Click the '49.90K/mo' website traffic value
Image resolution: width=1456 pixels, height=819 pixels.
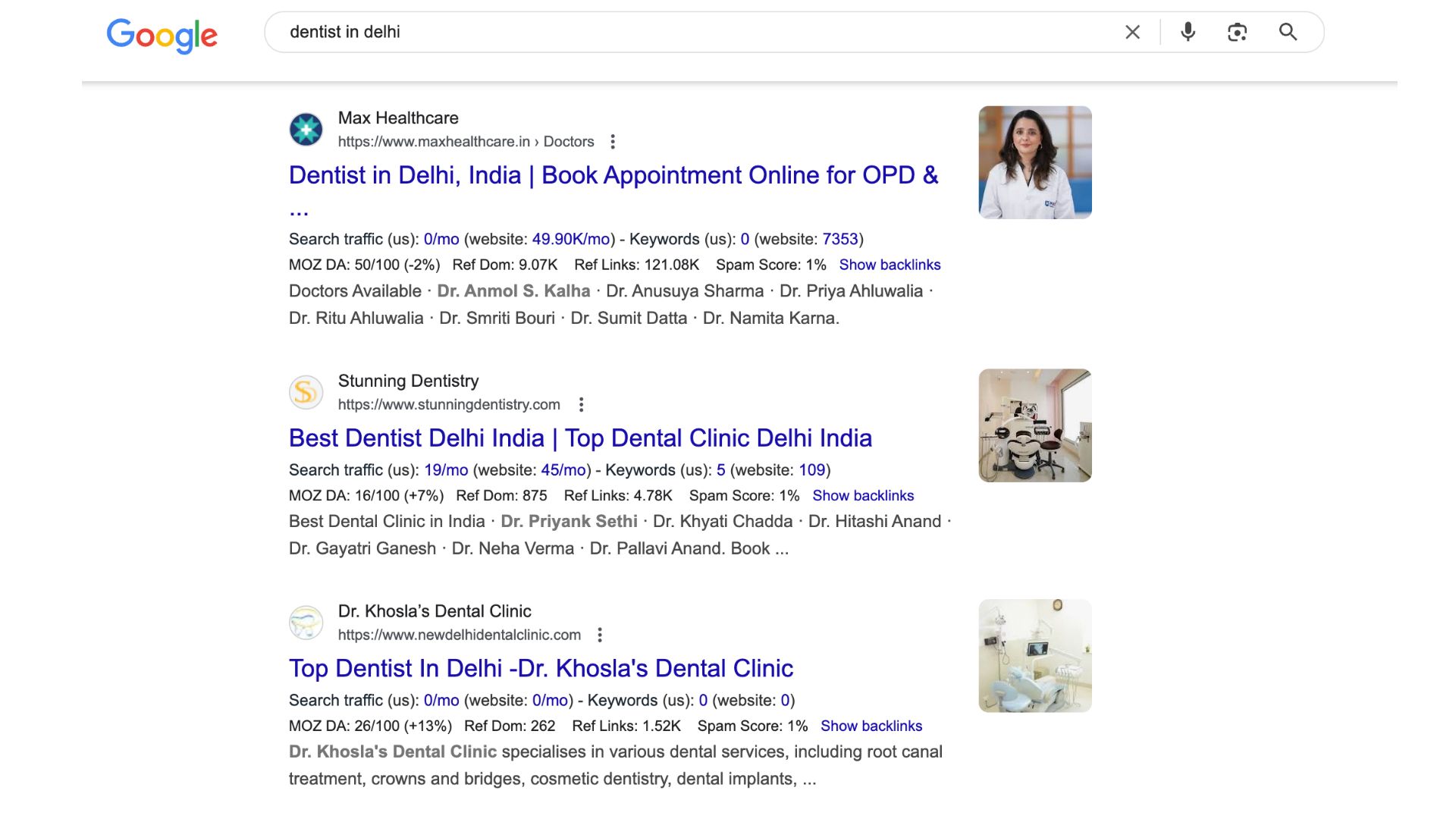(x=571, y=239)
